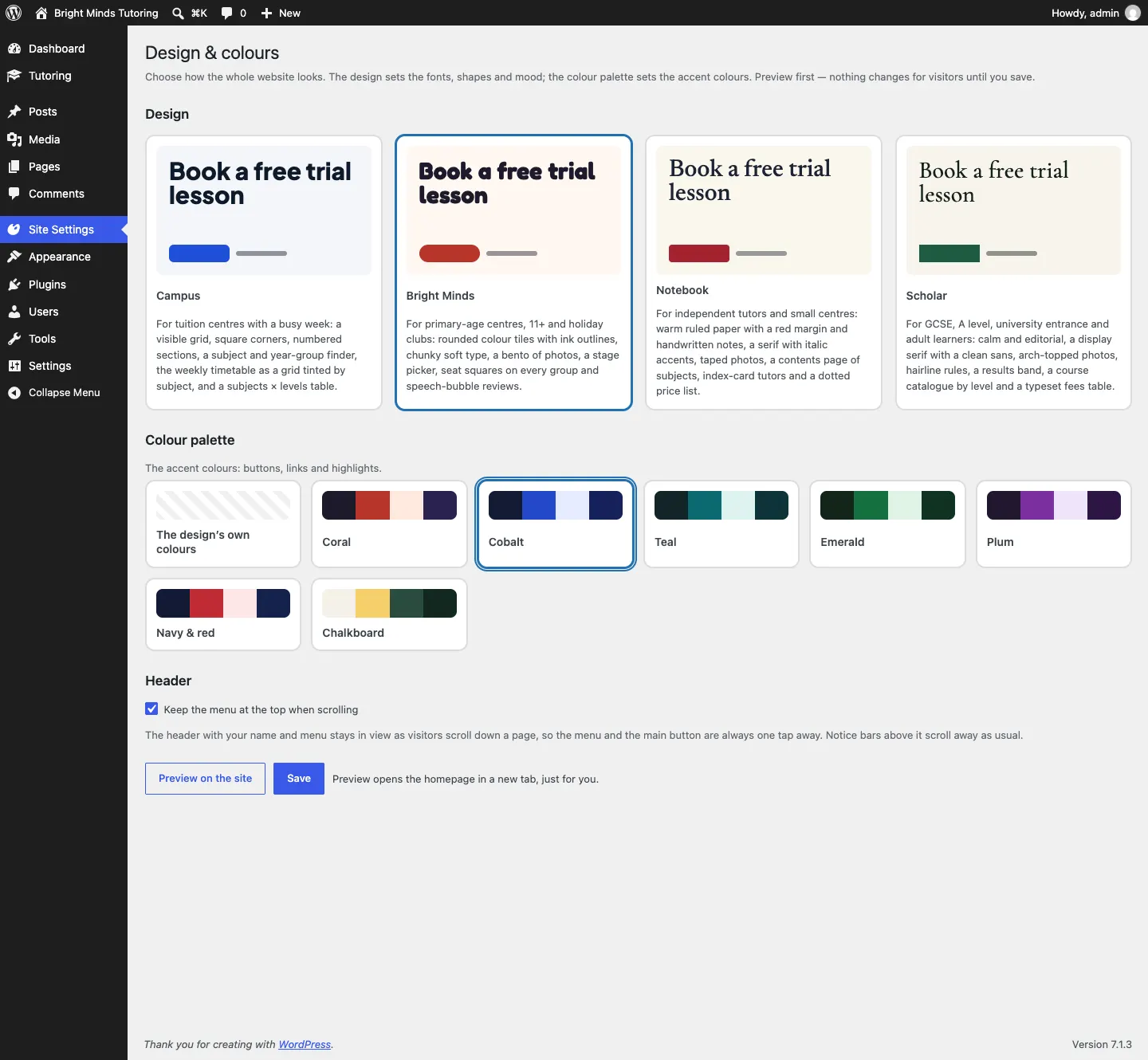Click the Posts pin icon
1148x1060 pixels.
click(x=14, y=112)
